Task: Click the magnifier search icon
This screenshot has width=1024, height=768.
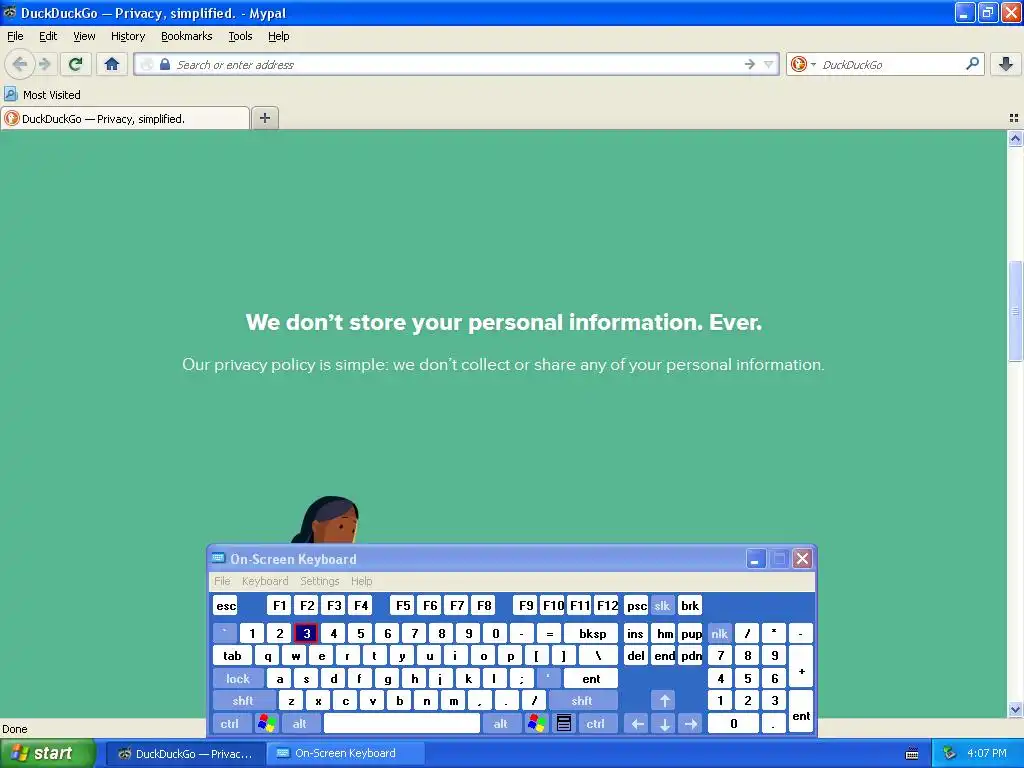Action: pos(972,63)
